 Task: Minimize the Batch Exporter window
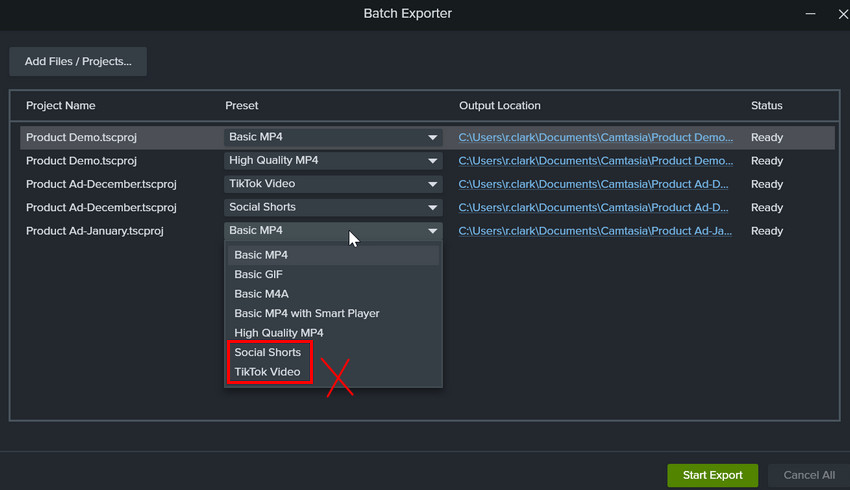point(810,14)
